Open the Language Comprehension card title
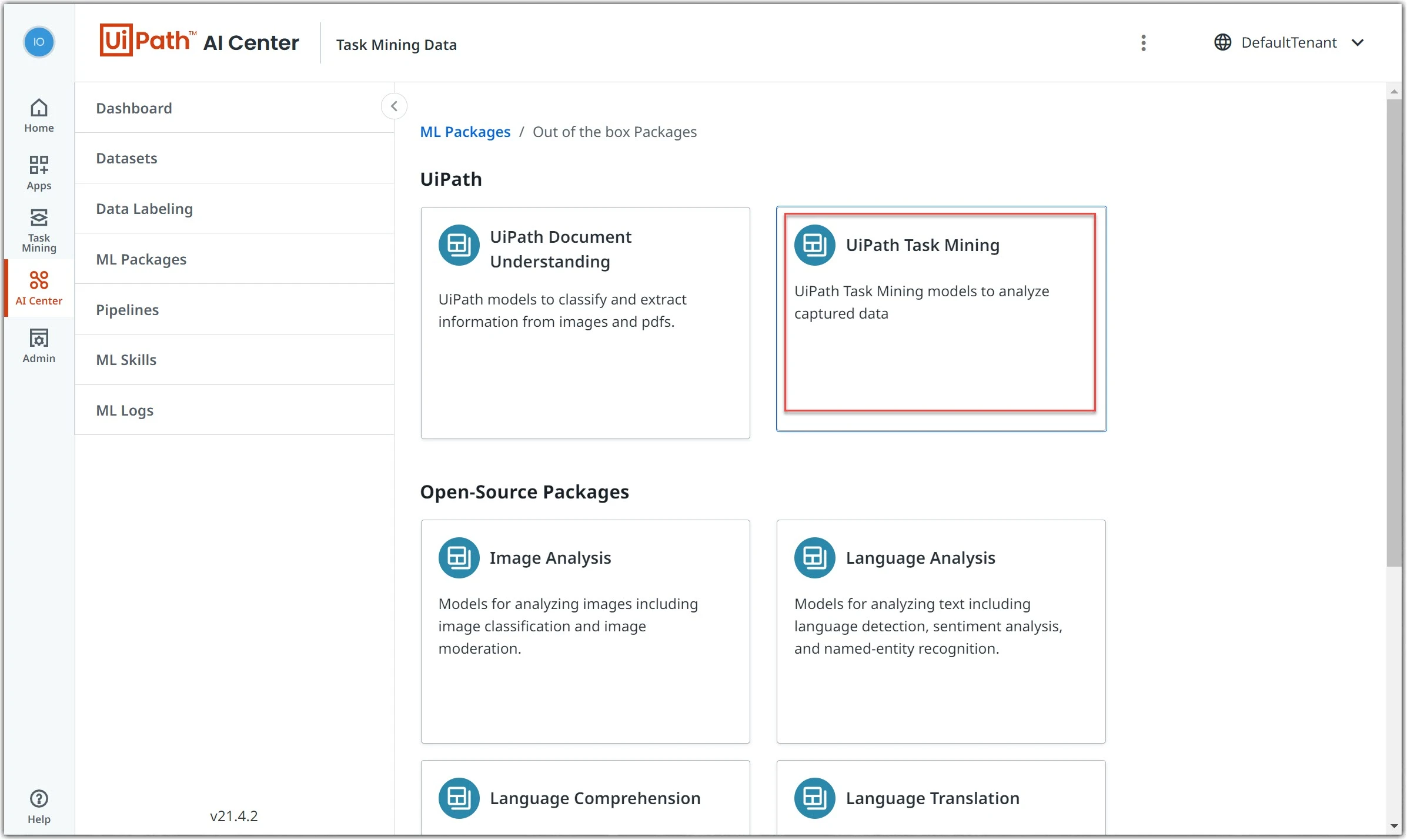 pos(595,798)
